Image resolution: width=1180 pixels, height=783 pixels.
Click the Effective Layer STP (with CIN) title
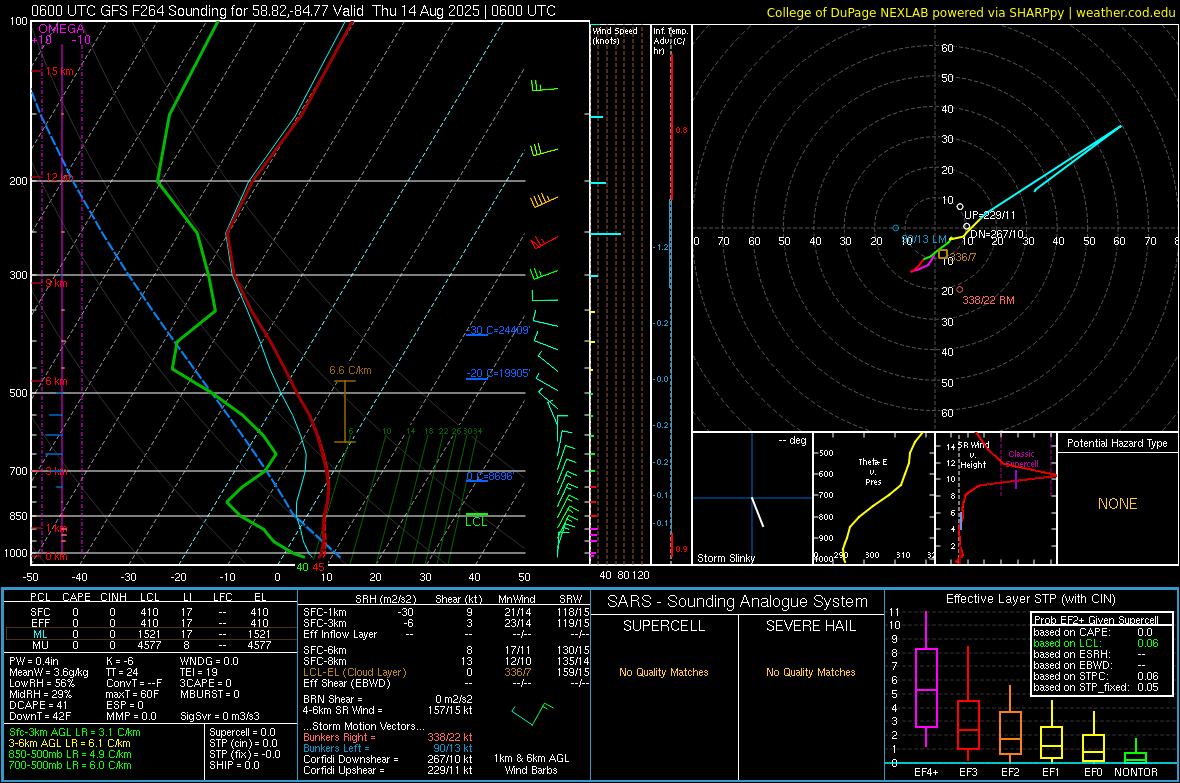pyautogui.click(x=1030, y=599)
